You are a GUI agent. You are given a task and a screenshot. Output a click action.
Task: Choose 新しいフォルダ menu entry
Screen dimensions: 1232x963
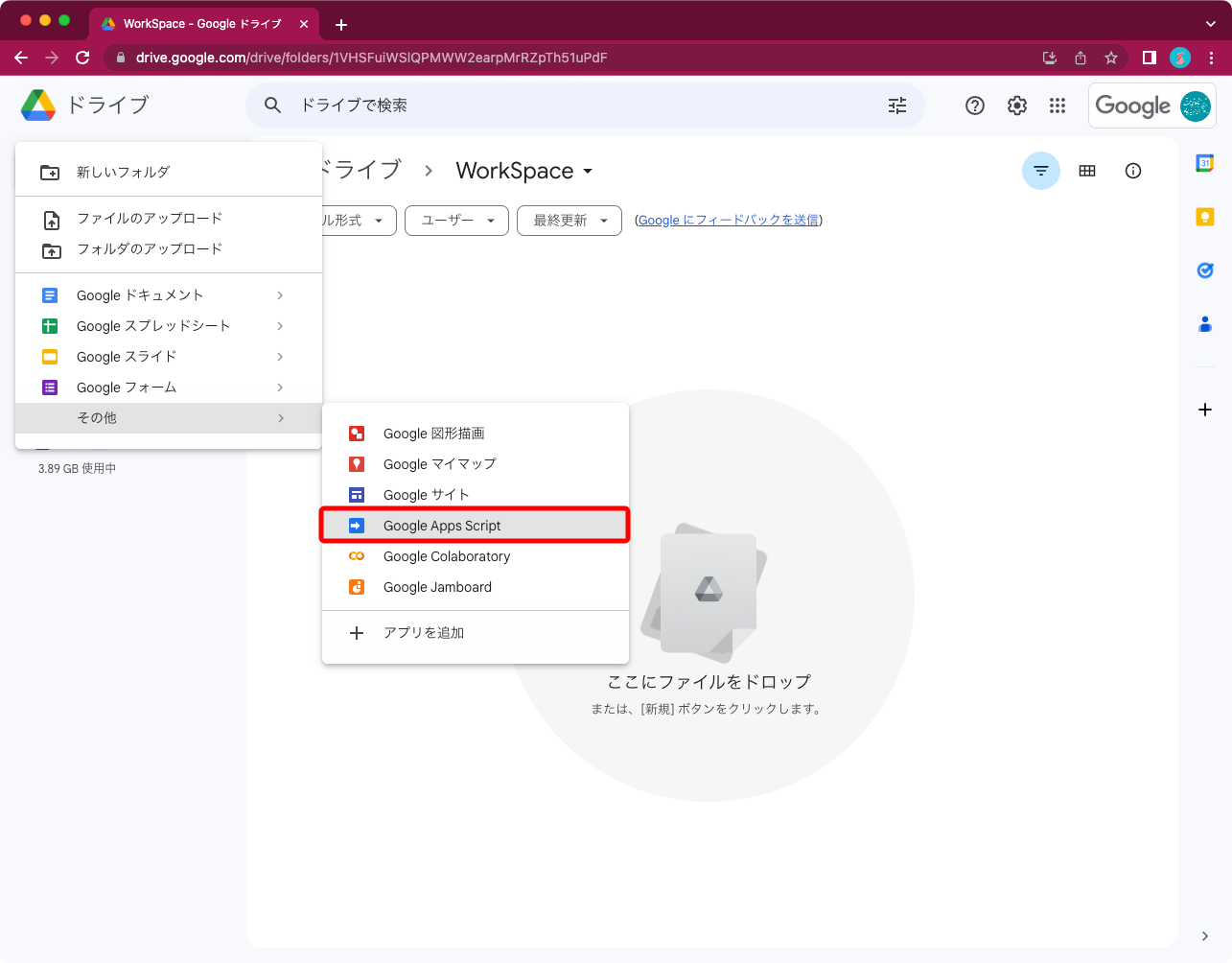[x=122, y=172]
